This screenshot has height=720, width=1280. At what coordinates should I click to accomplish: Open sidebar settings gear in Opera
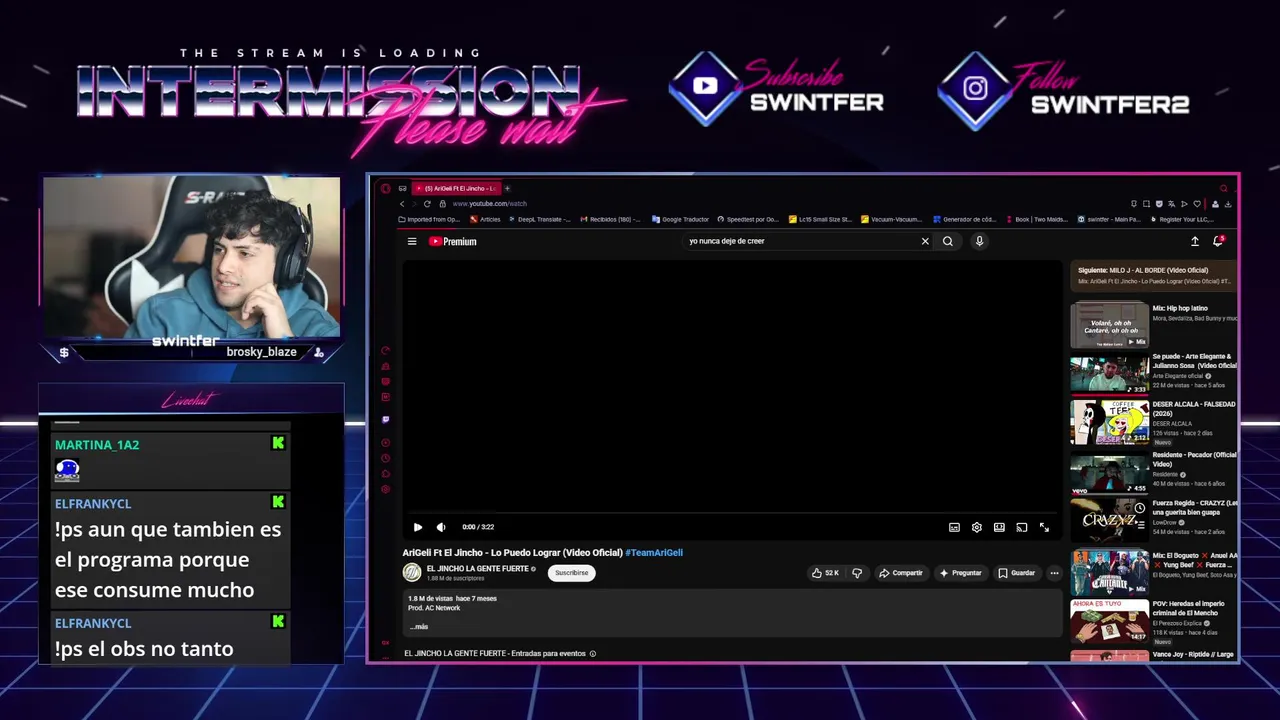coord(385,490)
